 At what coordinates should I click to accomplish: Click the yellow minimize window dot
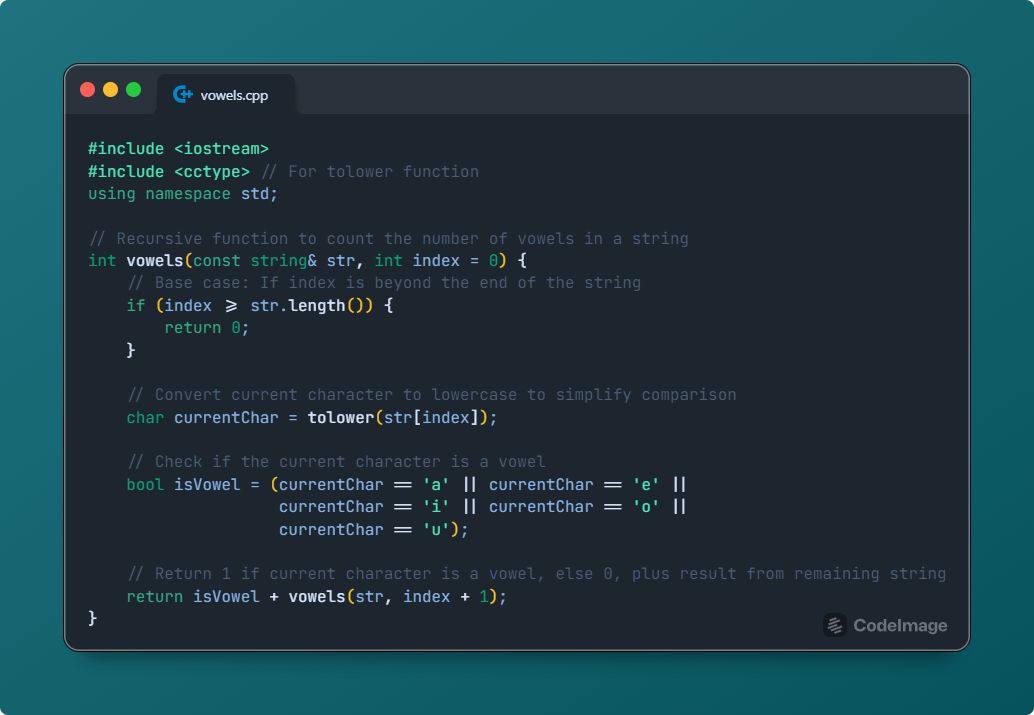click(x=111, y=90)
